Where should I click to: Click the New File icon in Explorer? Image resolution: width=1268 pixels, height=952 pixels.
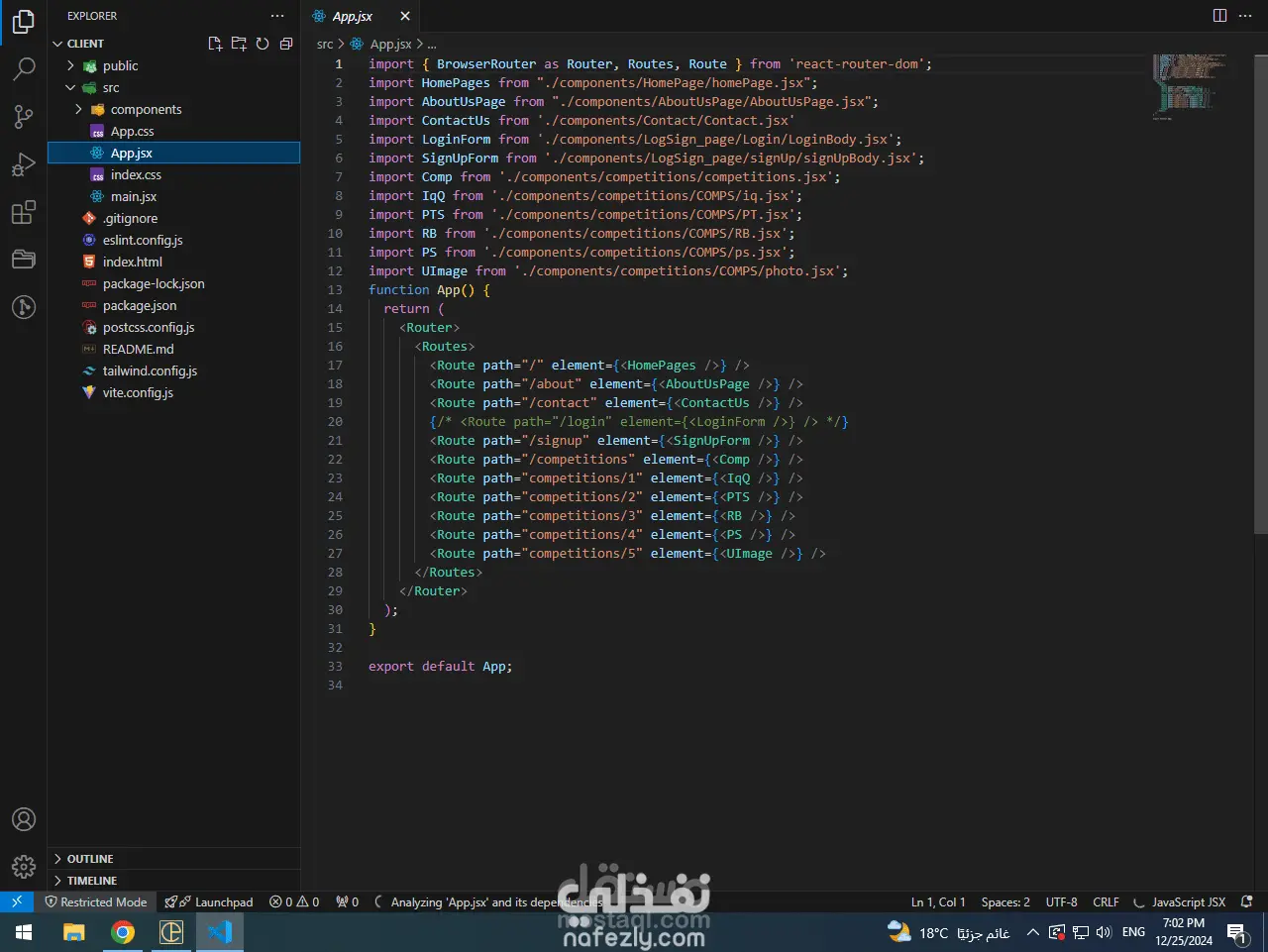215,44
